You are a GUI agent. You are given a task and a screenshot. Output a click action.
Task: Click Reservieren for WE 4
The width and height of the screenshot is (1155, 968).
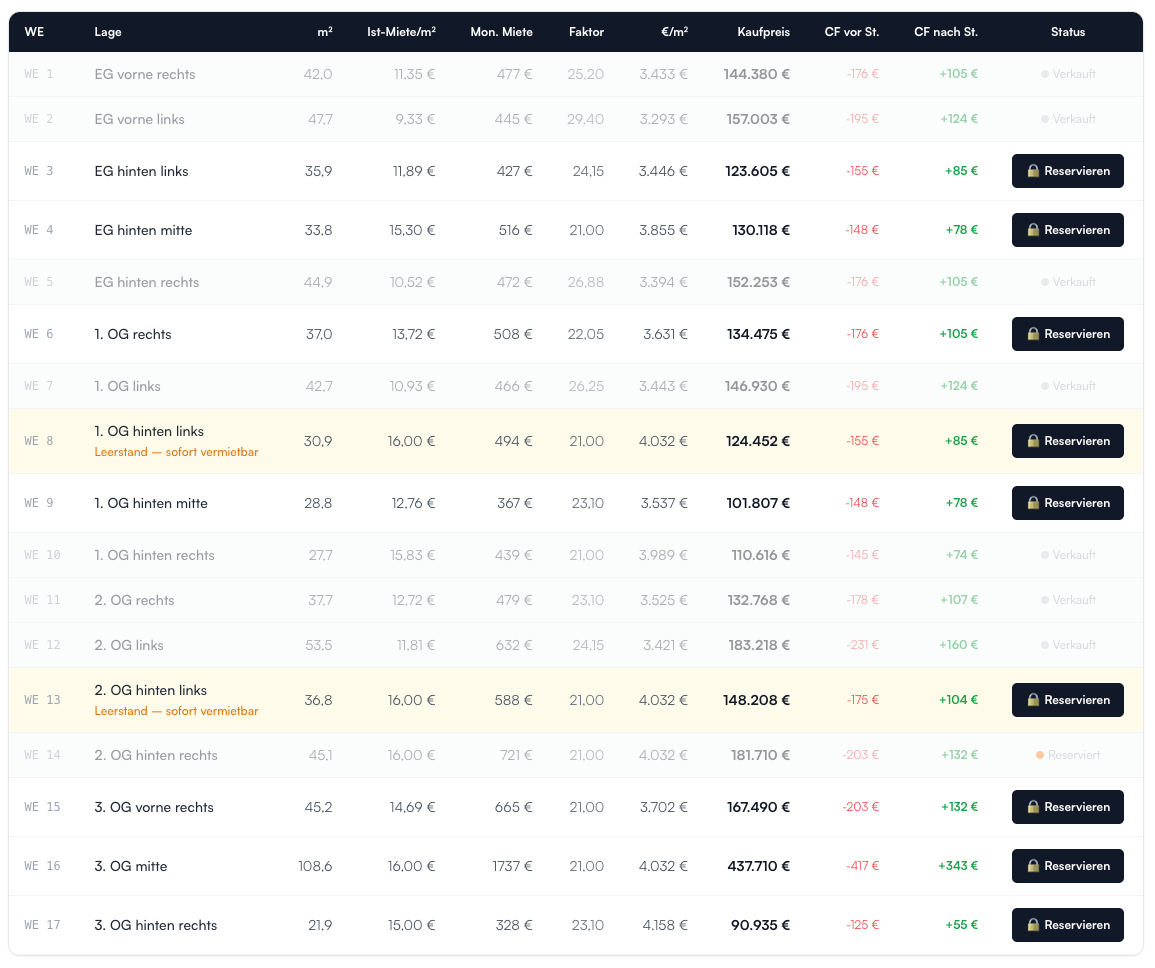[1067, 230]
